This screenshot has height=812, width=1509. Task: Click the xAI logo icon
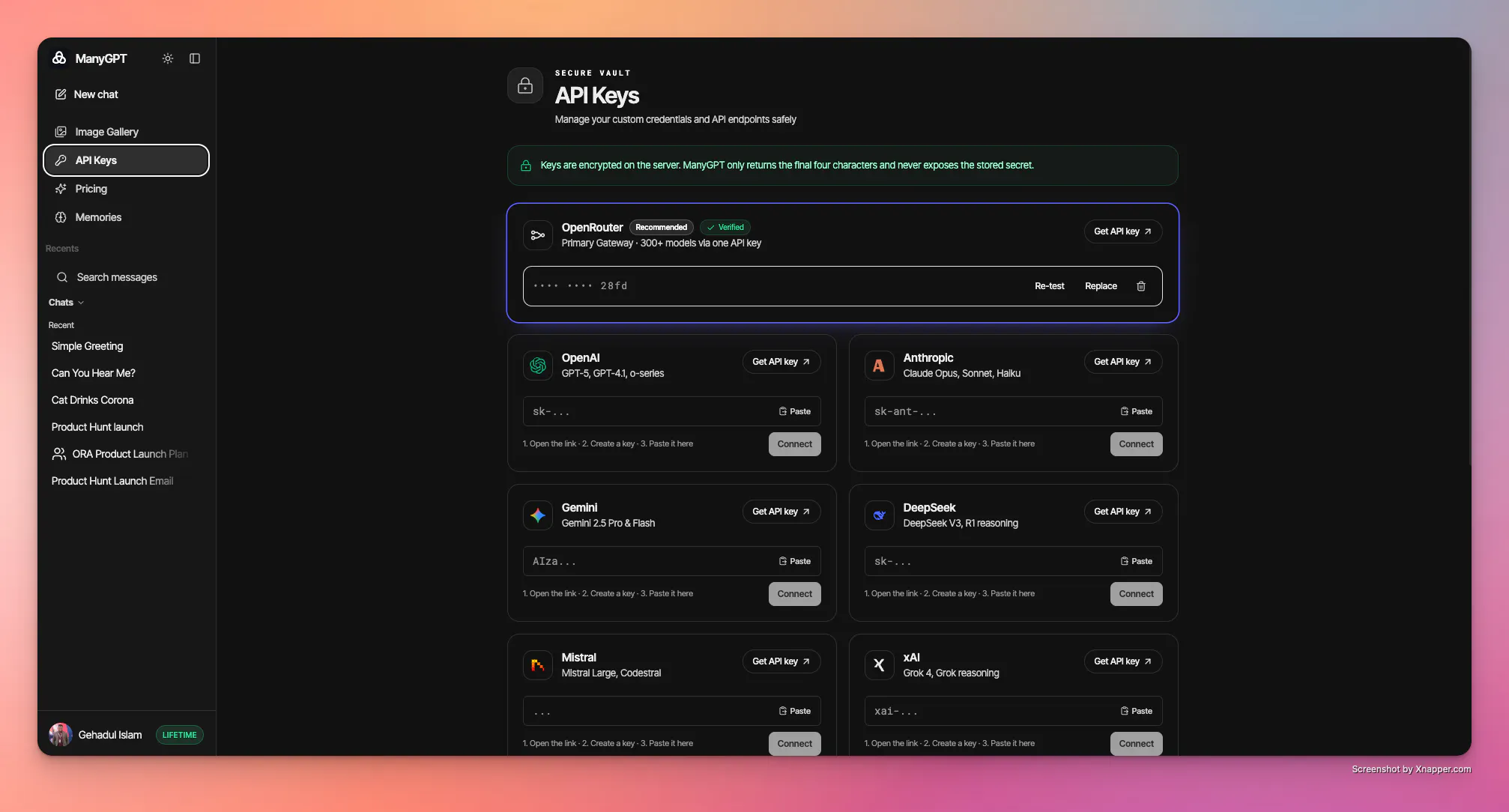click(880, 665)
